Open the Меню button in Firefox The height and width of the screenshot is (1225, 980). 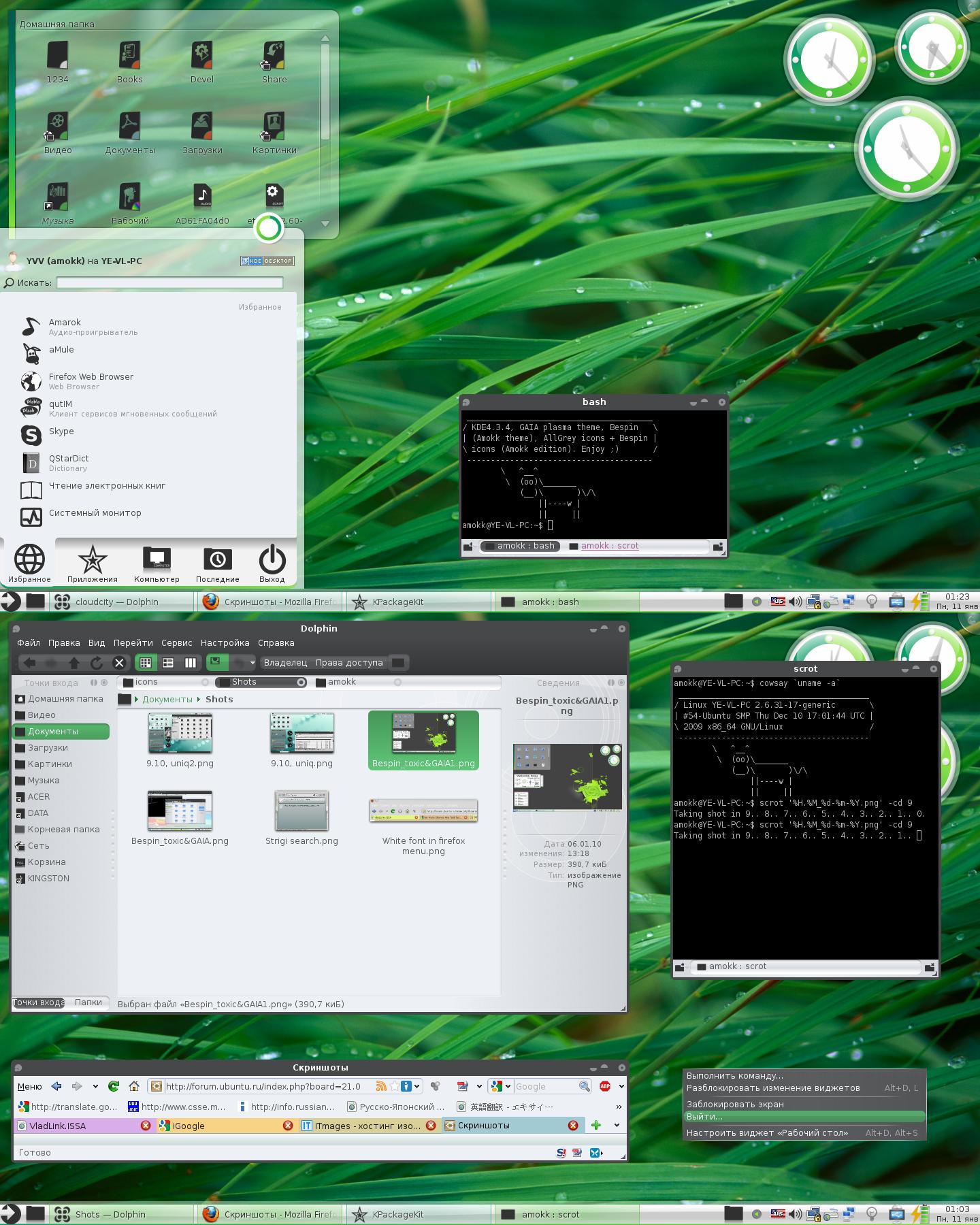(29, 1086)
